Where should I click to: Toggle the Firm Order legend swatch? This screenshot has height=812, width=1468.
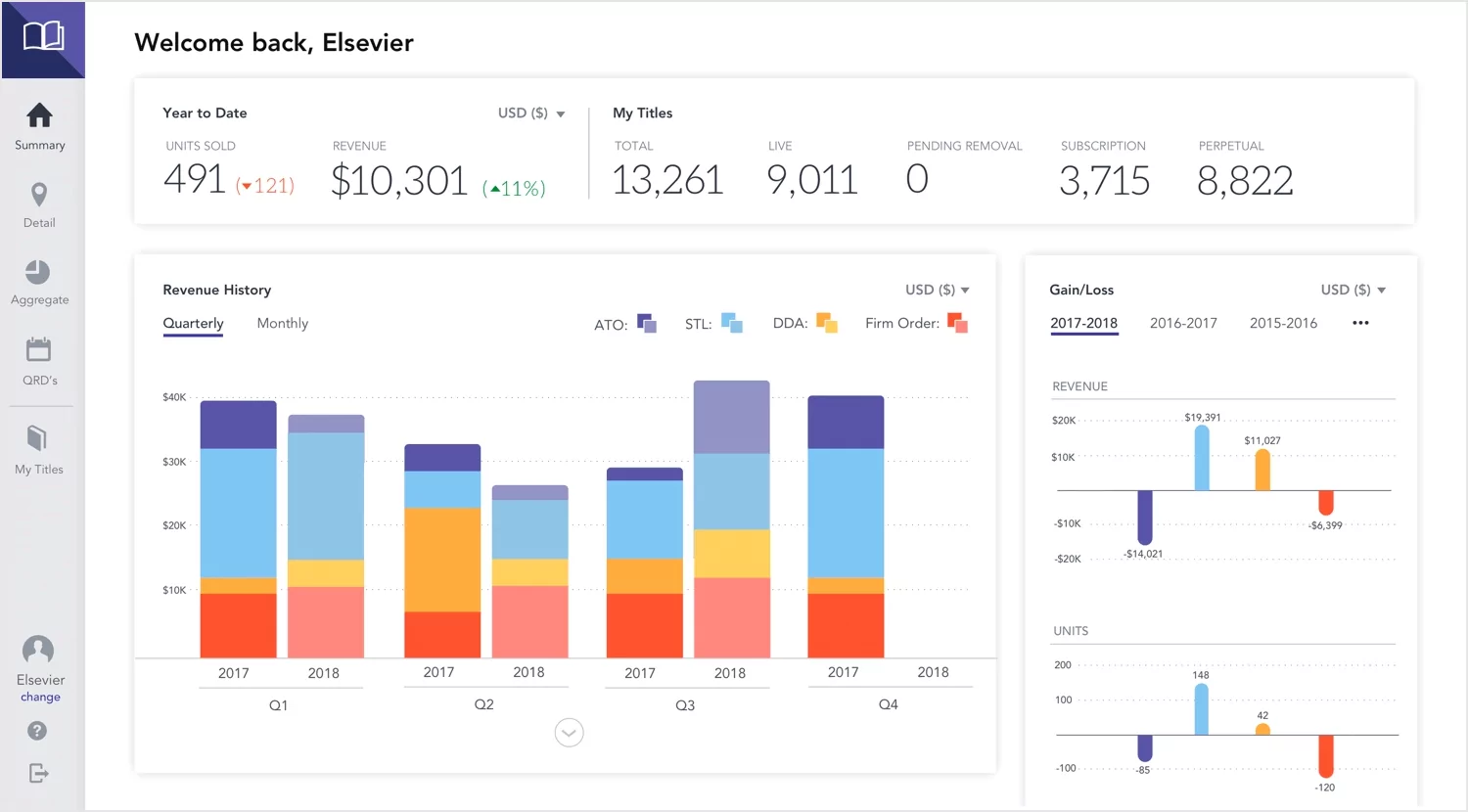pos(957,323)
